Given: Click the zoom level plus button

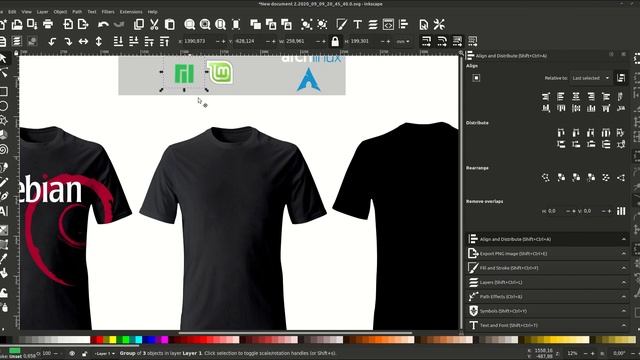Looking at the screenshot, I should [592, 353].
